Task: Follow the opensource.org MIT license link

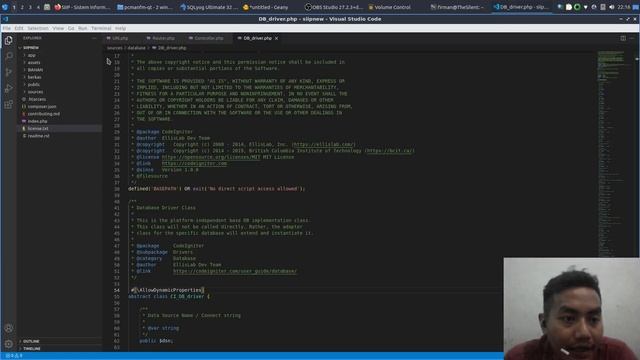Action: click(x=211, y=157)
